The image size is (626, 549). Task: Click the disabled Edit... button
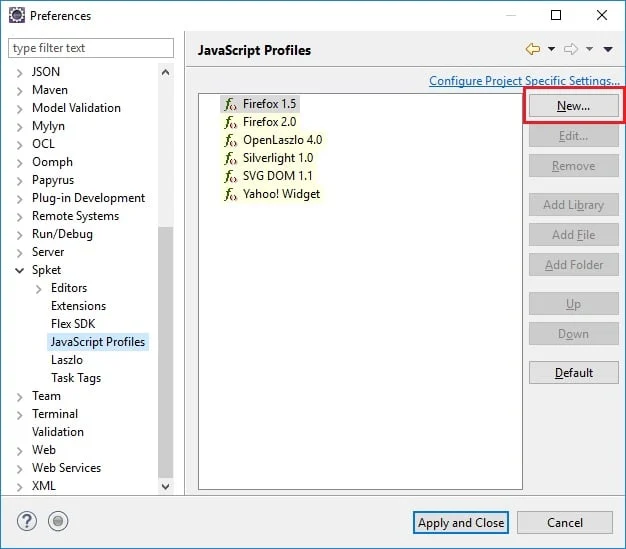574,136
